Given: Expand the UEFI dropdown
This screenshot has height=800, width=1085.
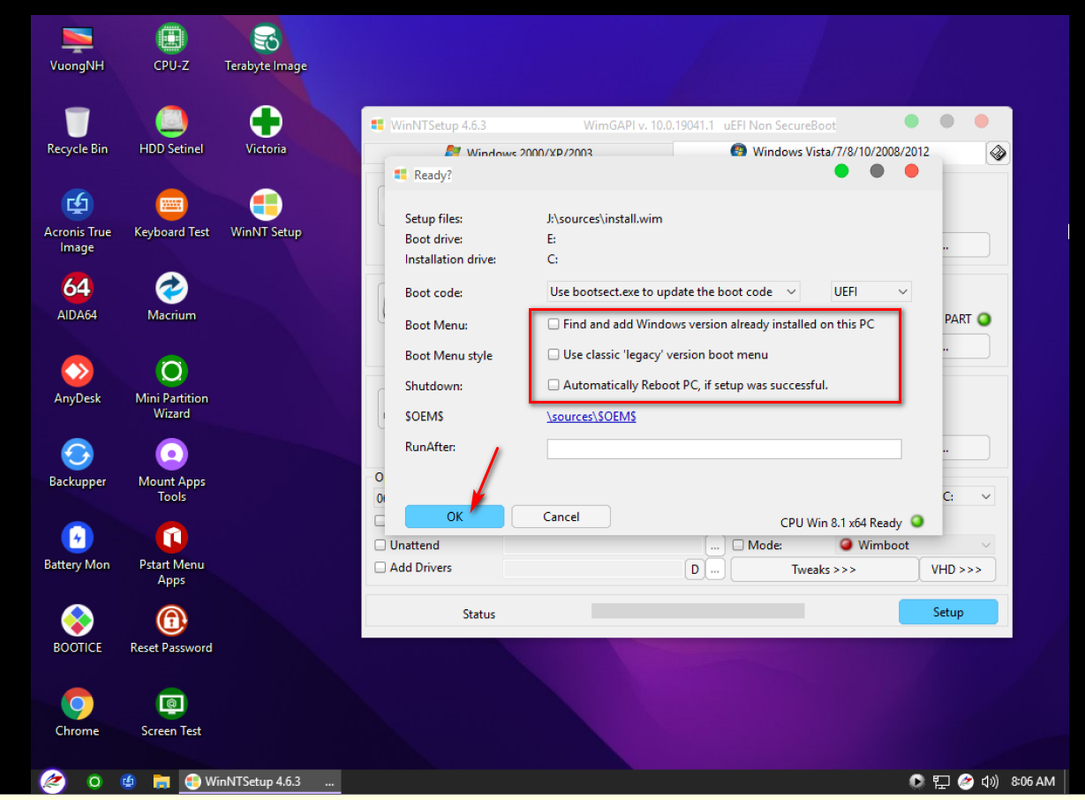Looking at the screenshot, I should [870, 292].
